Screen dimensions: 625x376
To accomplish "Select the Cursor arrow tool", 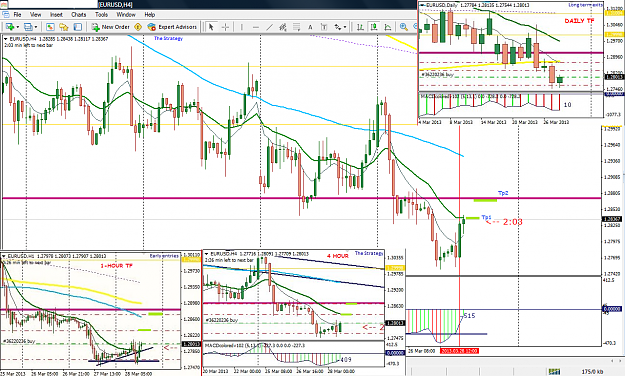I will click(211, 27).
